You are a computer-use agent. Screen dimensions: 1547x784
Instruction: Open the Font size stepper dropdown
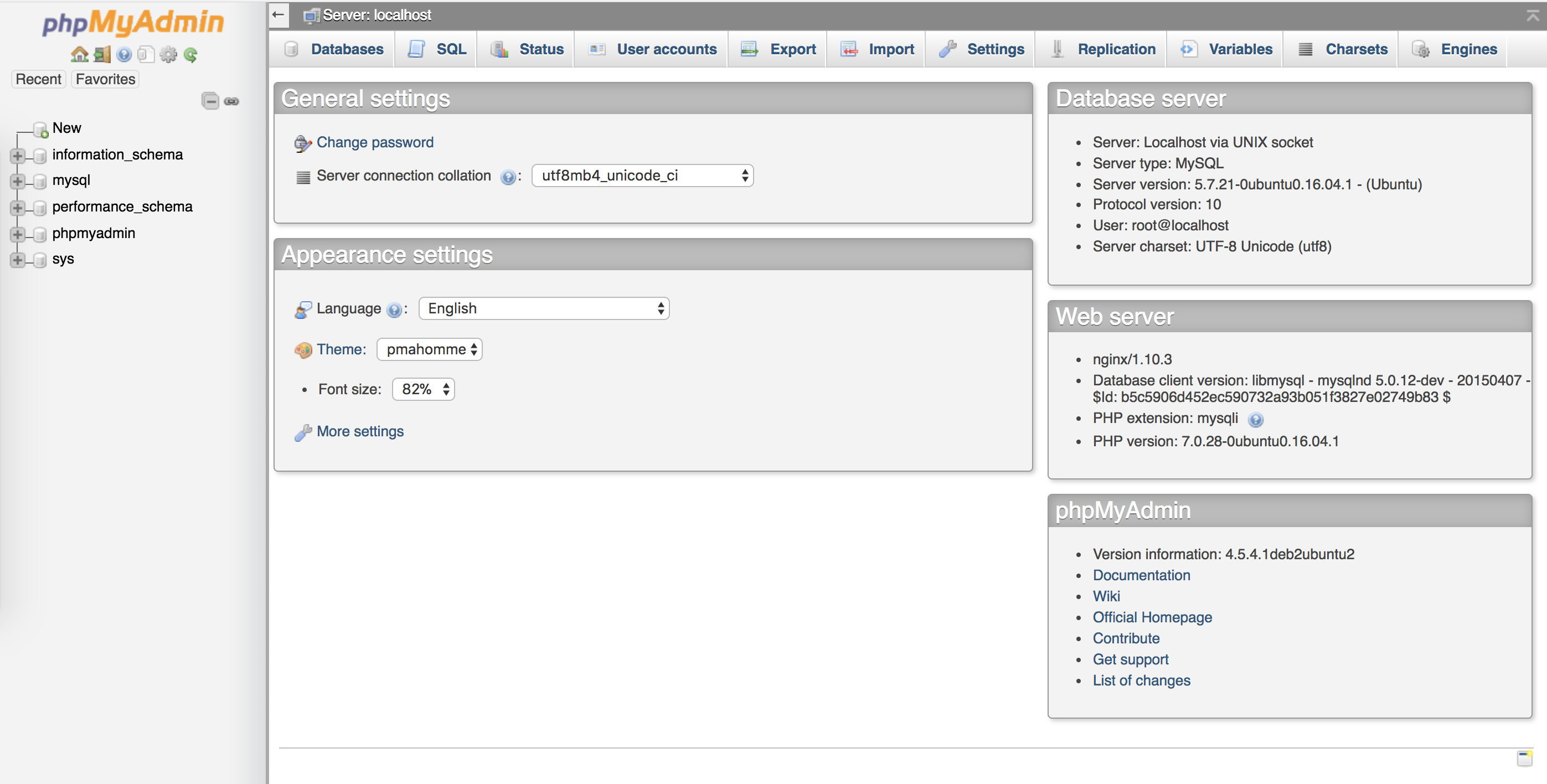coord(422,389)
